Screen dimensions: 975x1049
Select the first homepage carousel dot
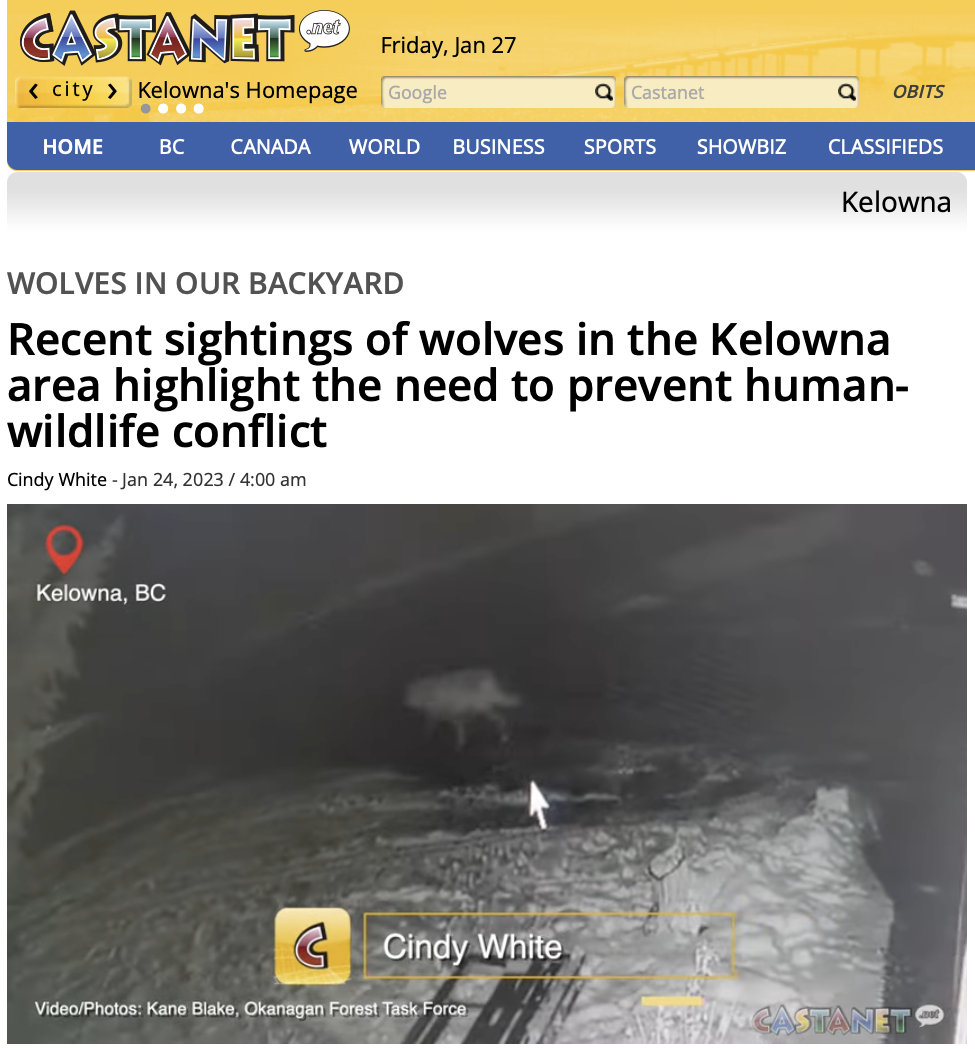[146, 108]
